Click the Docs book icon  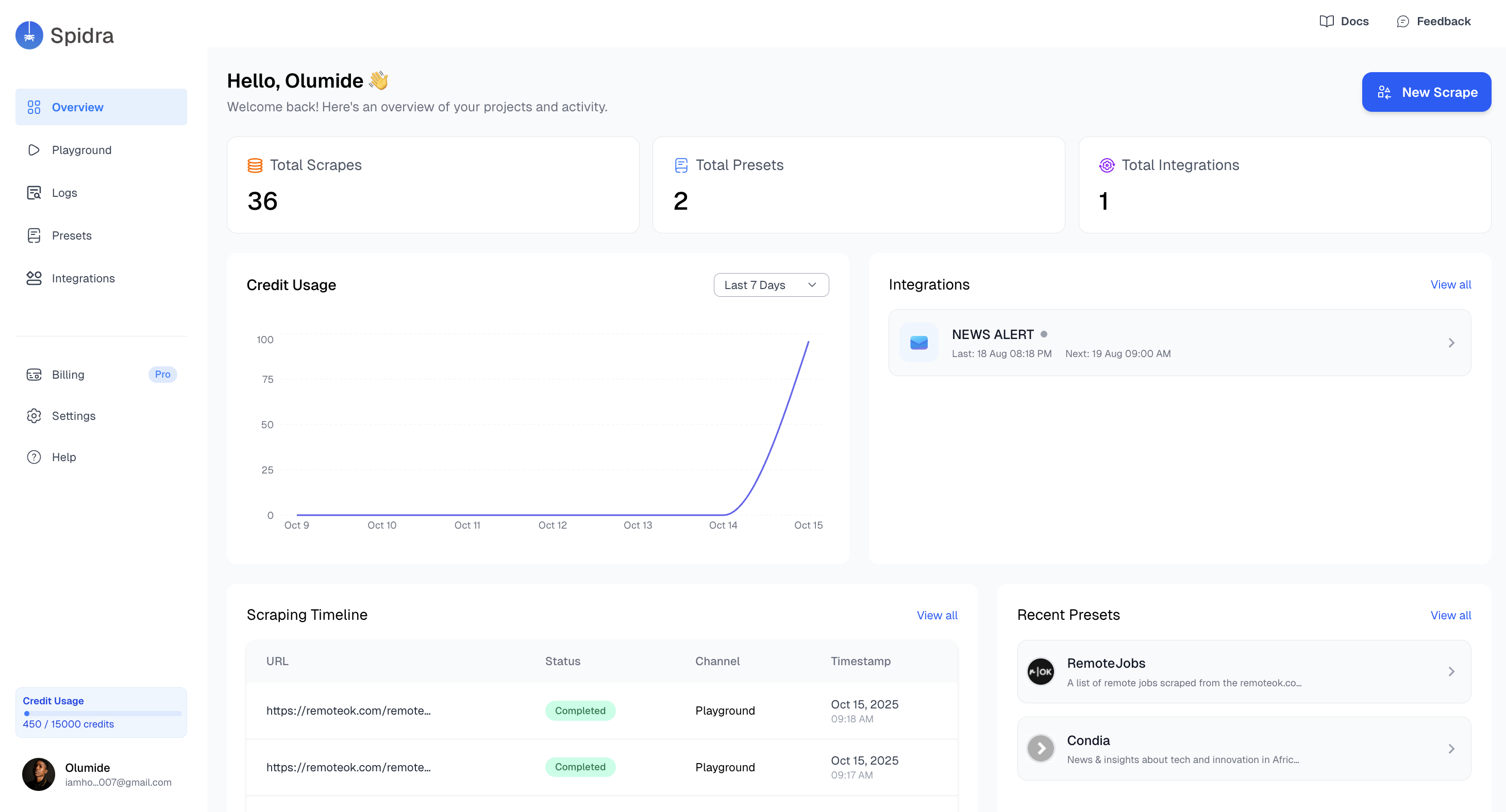[1327, 21]
